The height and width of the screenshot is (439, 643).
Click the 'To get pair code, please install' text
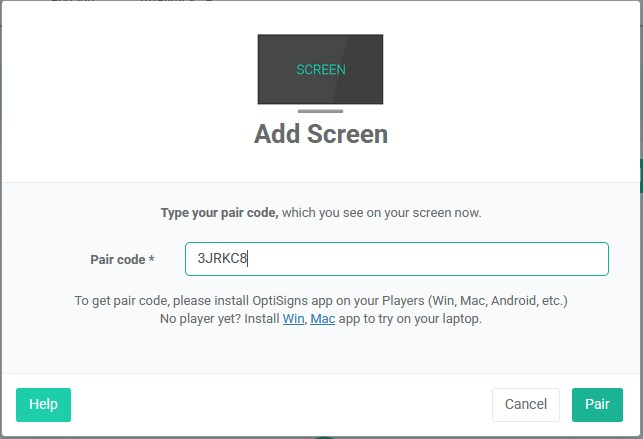coord(162,300)
